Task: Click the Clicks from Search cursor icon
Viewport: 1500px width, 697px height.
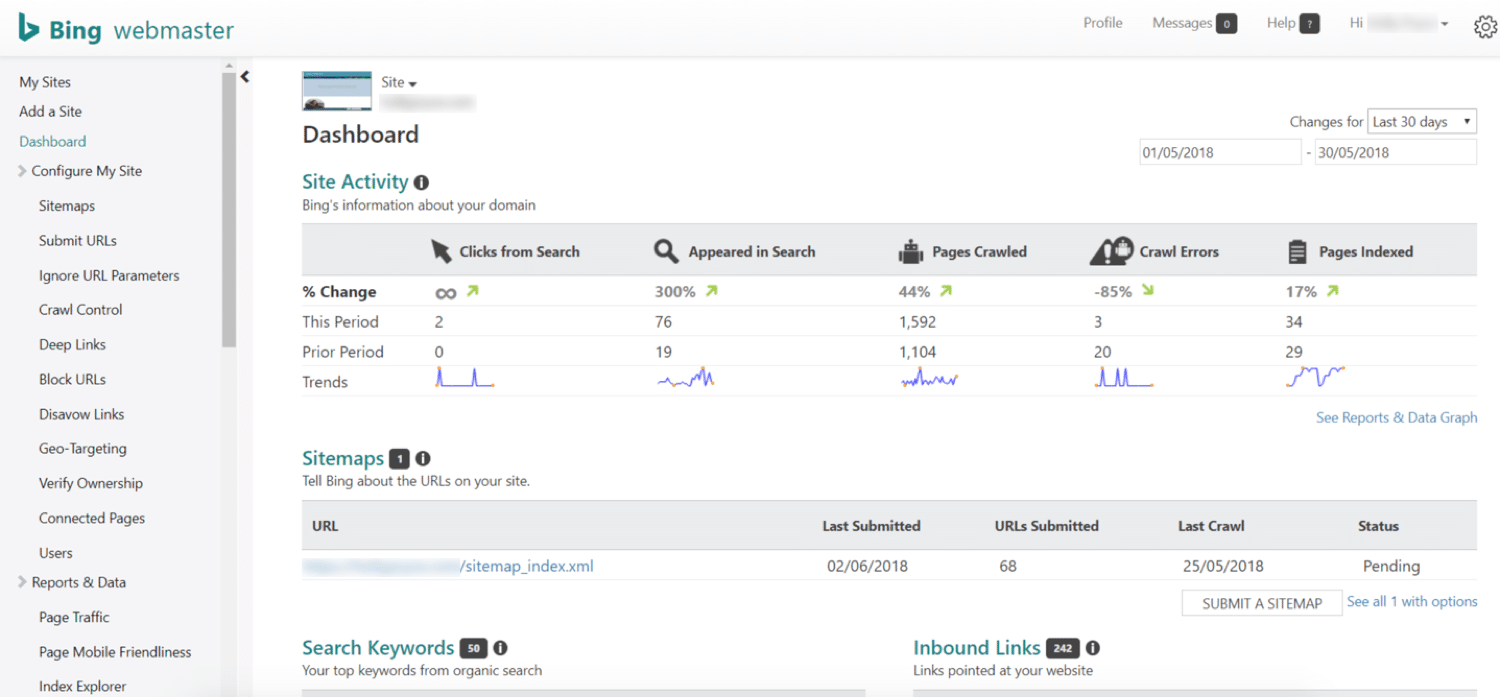Action: coord(440,251)
